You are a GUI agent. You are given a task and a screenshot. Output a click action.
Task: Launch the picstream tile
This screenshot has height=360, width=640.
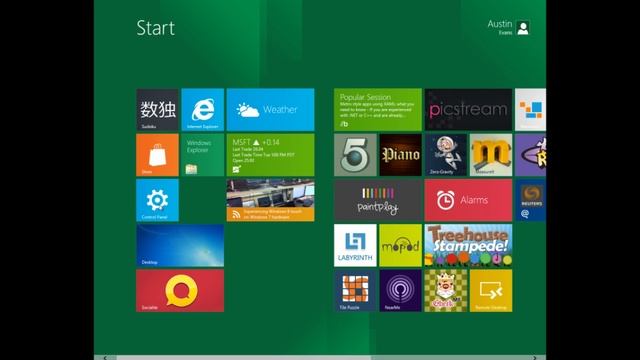point(468,109)
